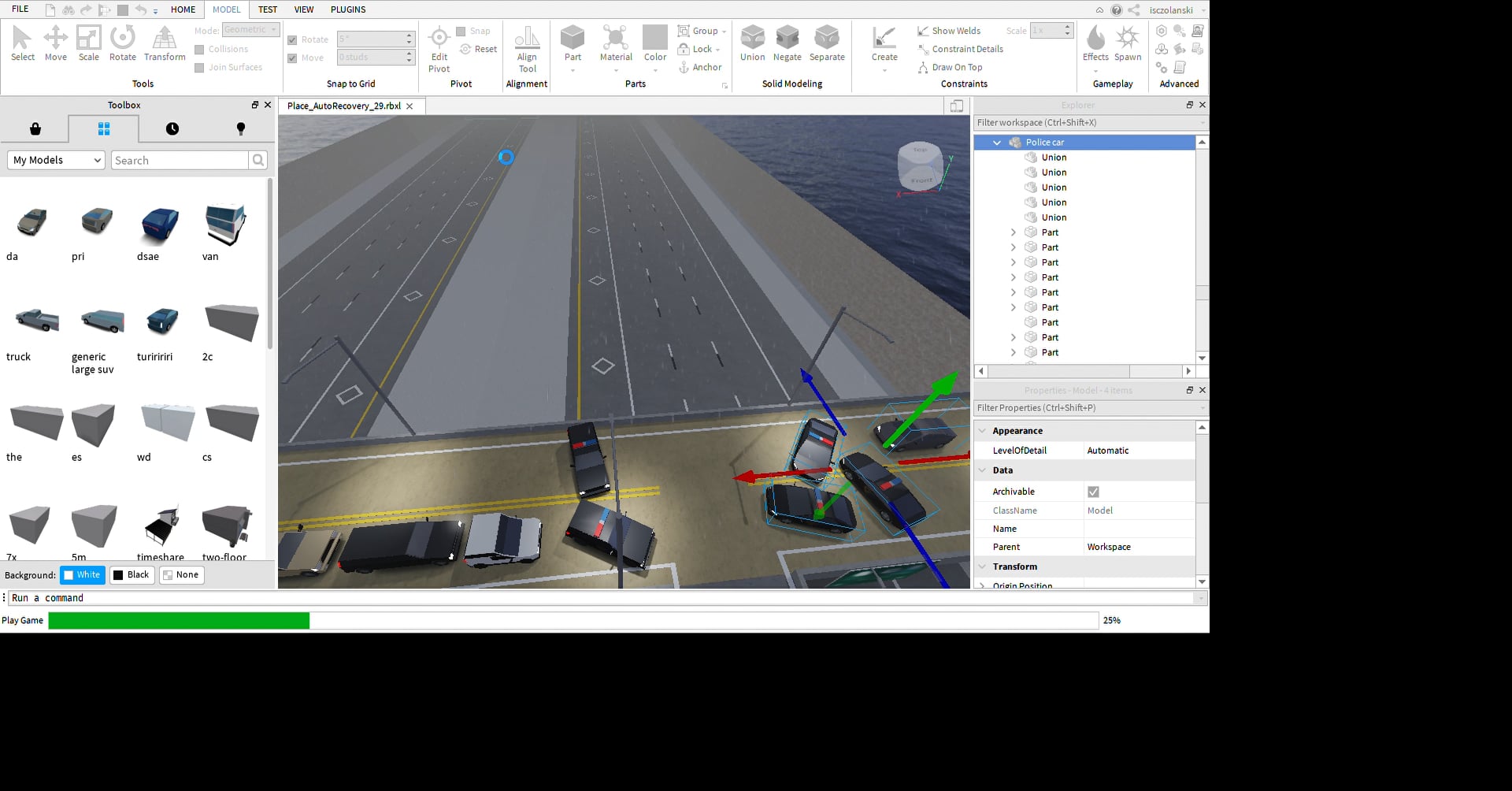
Task: Switch to the TEST ribbon tab
Action: click(268, 9)
